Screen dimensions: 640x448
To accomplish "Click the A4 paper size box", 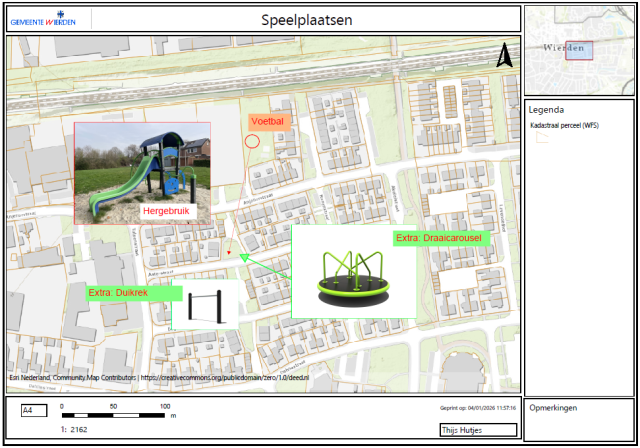I will [32, 411].
